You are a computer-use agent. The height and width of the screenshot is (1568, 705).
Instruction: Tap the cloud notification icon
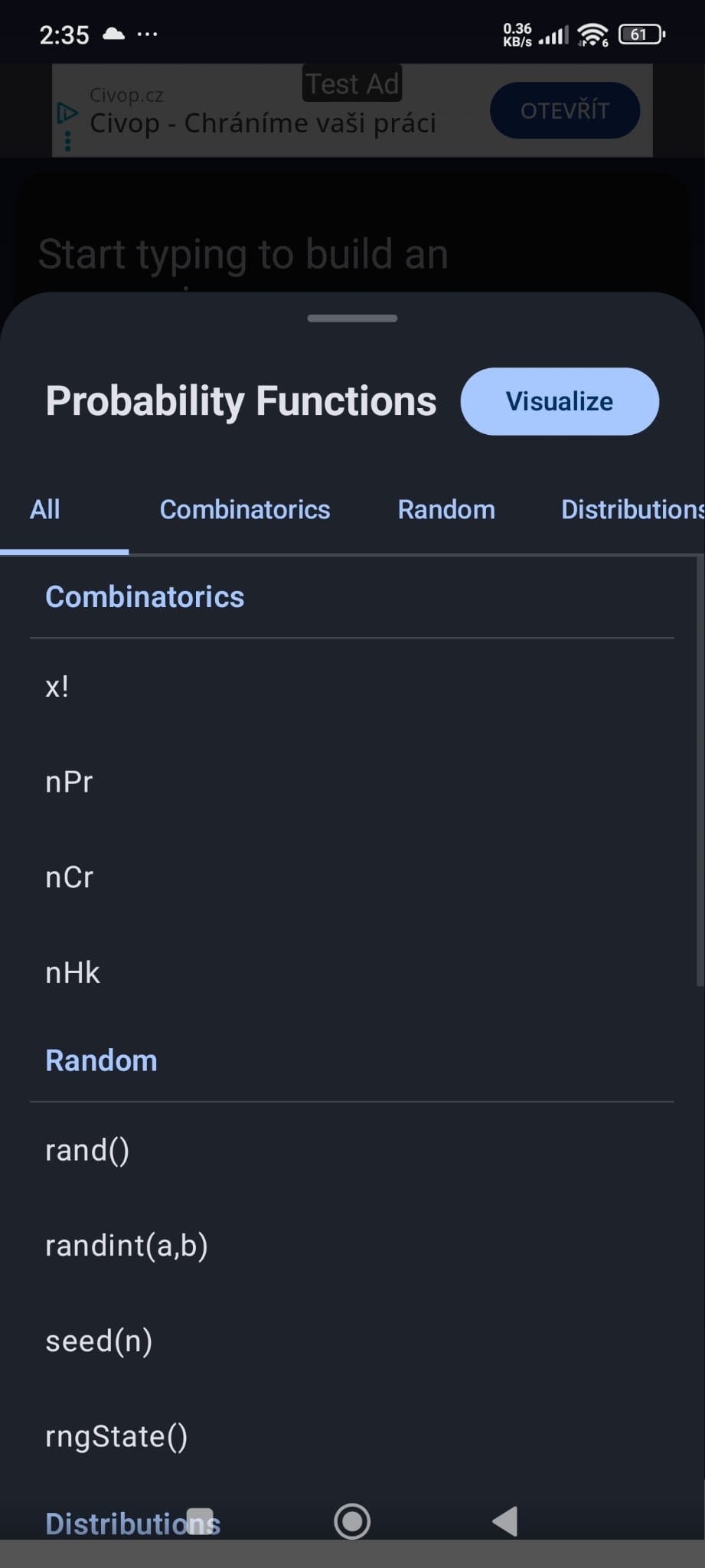point(113,34)
